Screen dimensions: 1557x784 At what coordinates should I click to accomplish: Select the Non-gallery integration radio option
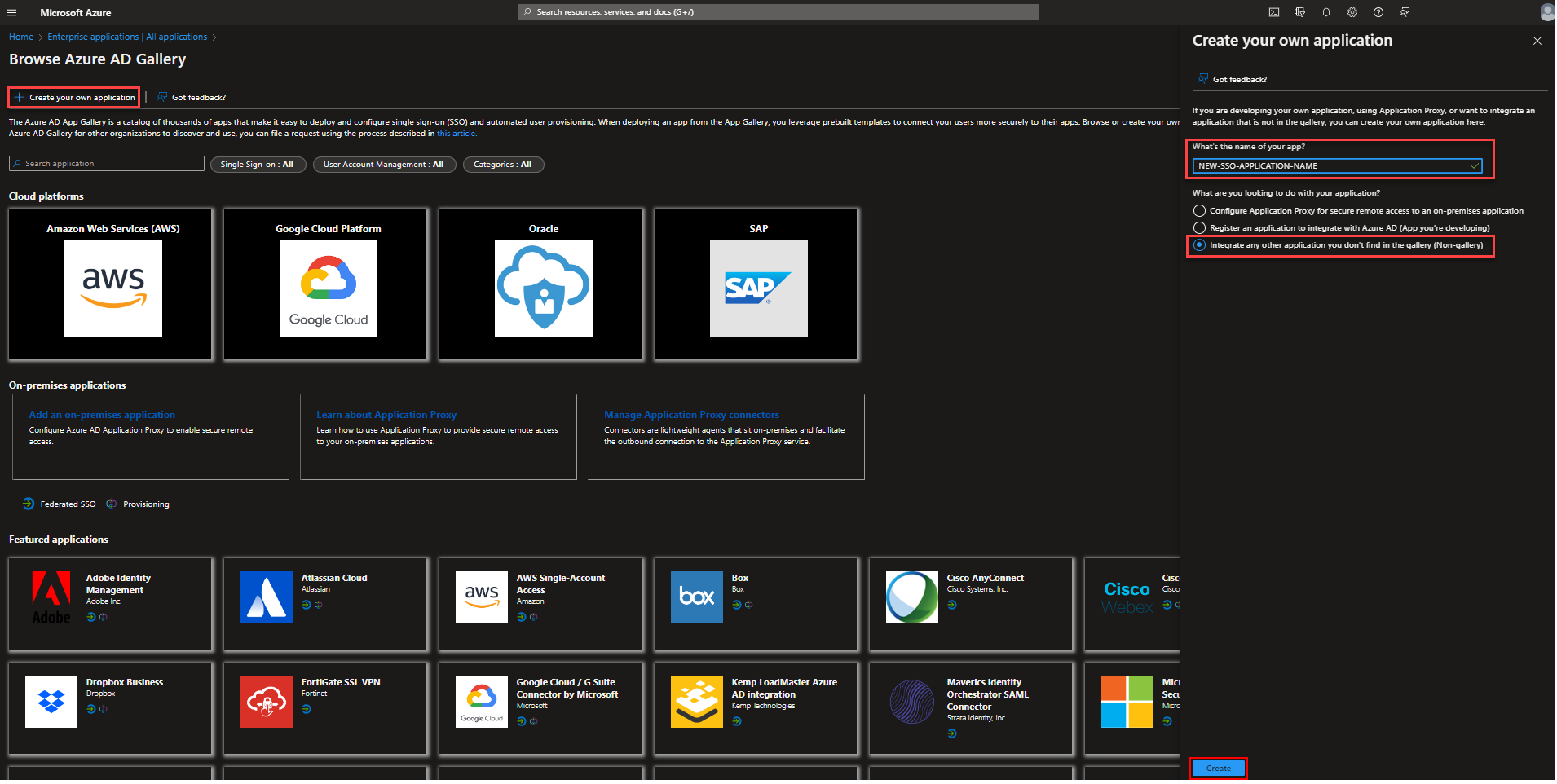[x=1199, y=245]
